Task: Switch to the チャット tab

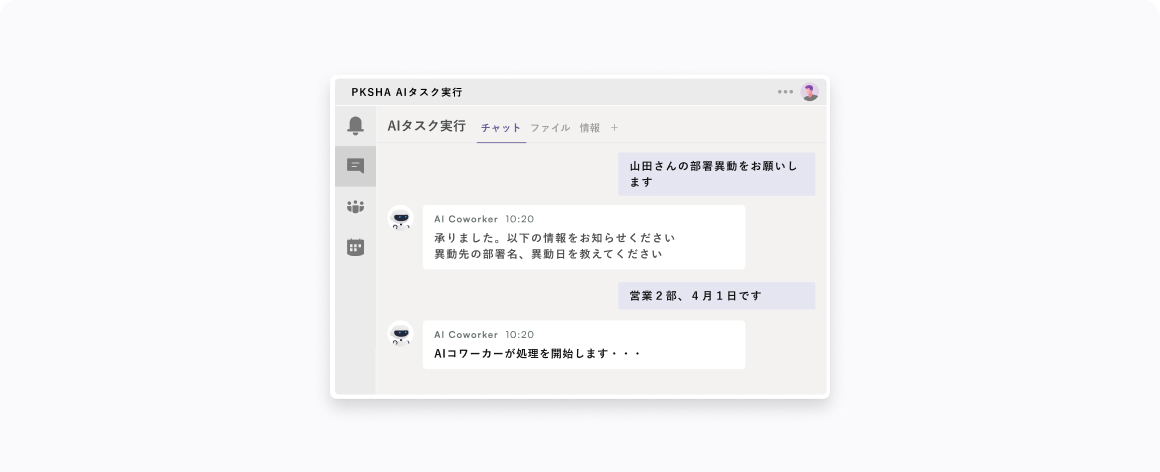Action: coord(501,128)
